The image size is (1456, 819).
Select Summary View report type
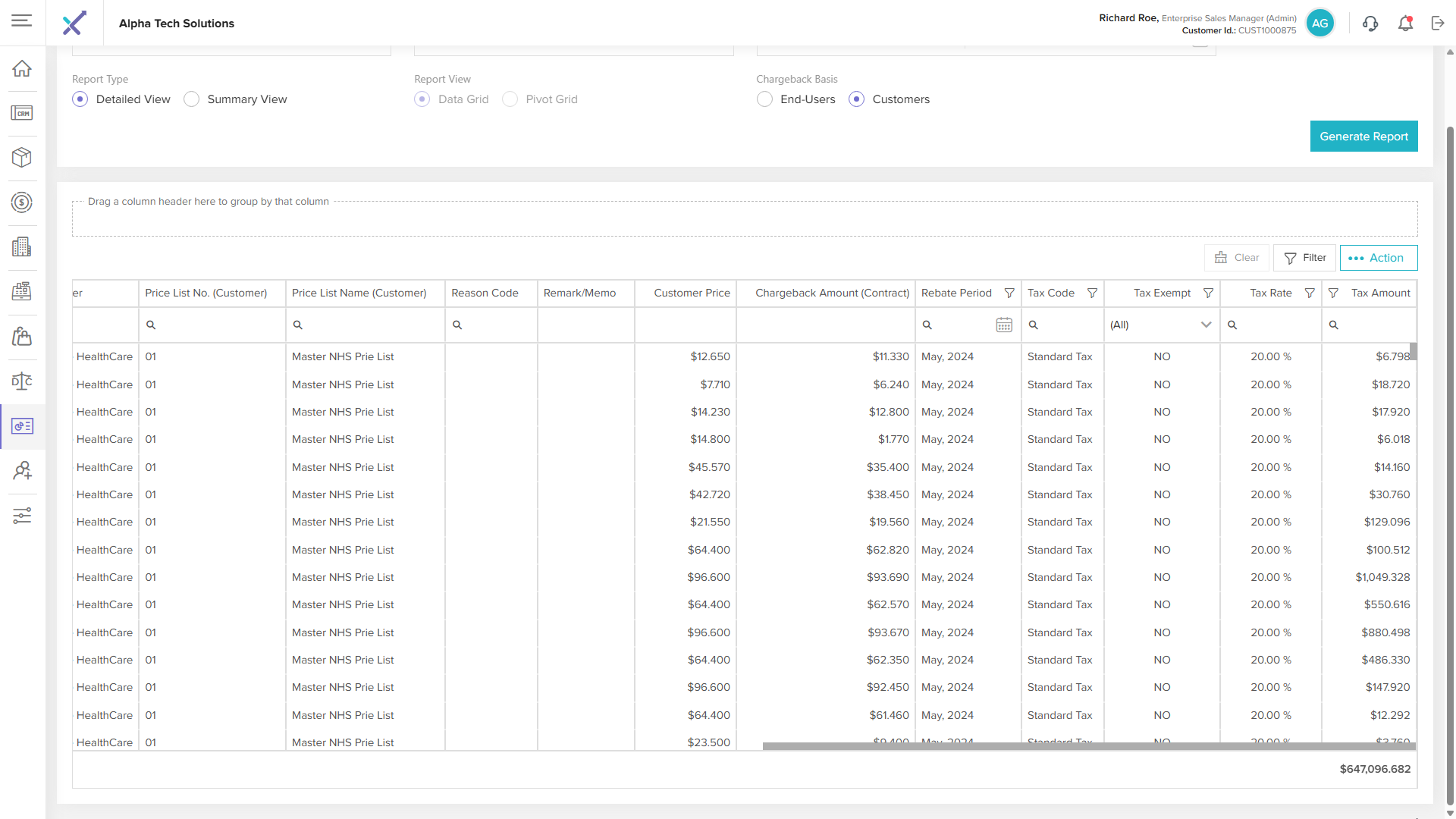pos(192,99)
